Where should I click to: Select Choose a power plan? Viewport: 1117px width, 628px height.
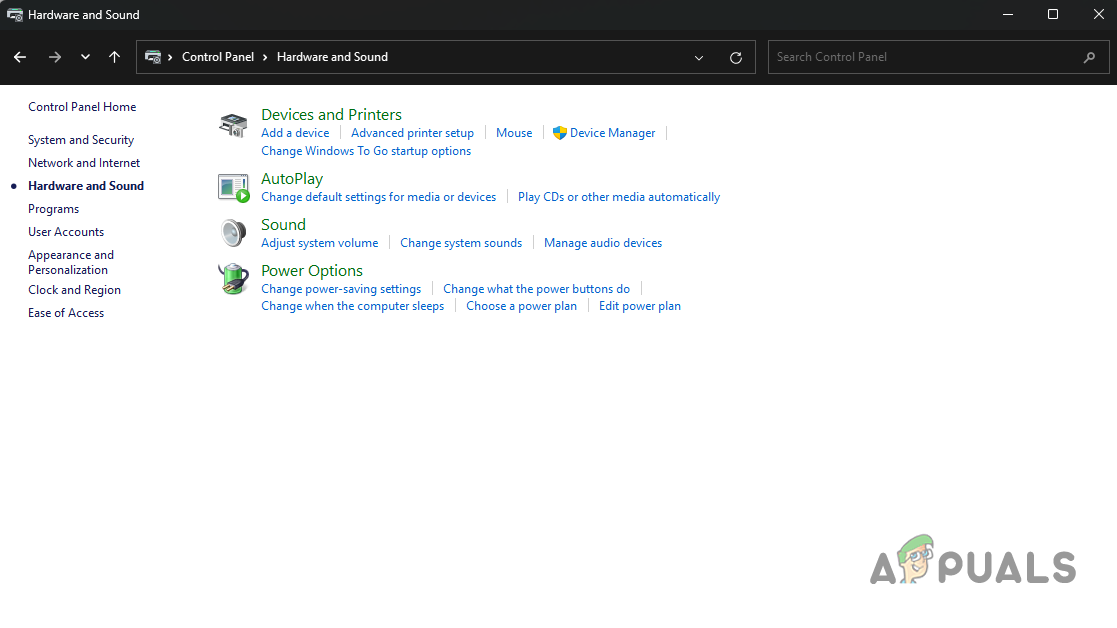pyautogui.click(x=521, y=306)
